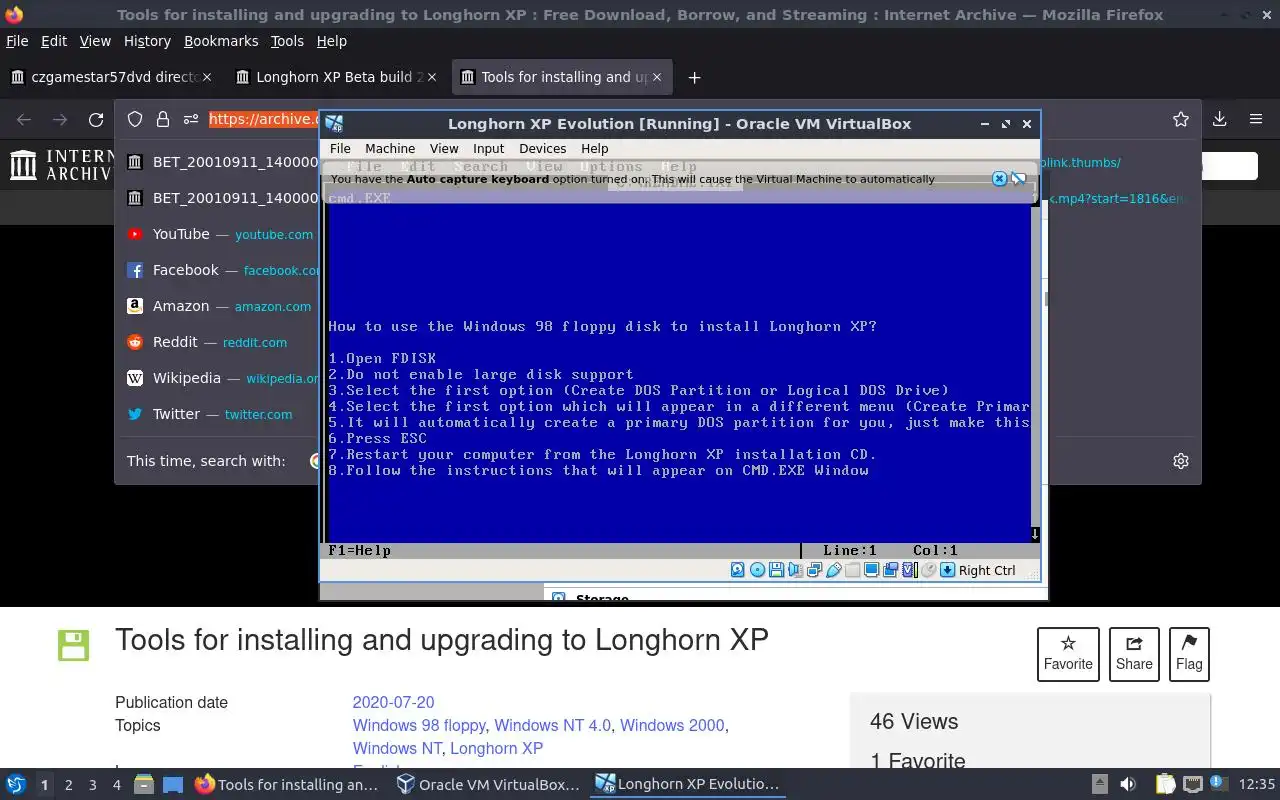Open the audio settings status icon
This screenshot has height=800, width=1280.
[795, 570]
